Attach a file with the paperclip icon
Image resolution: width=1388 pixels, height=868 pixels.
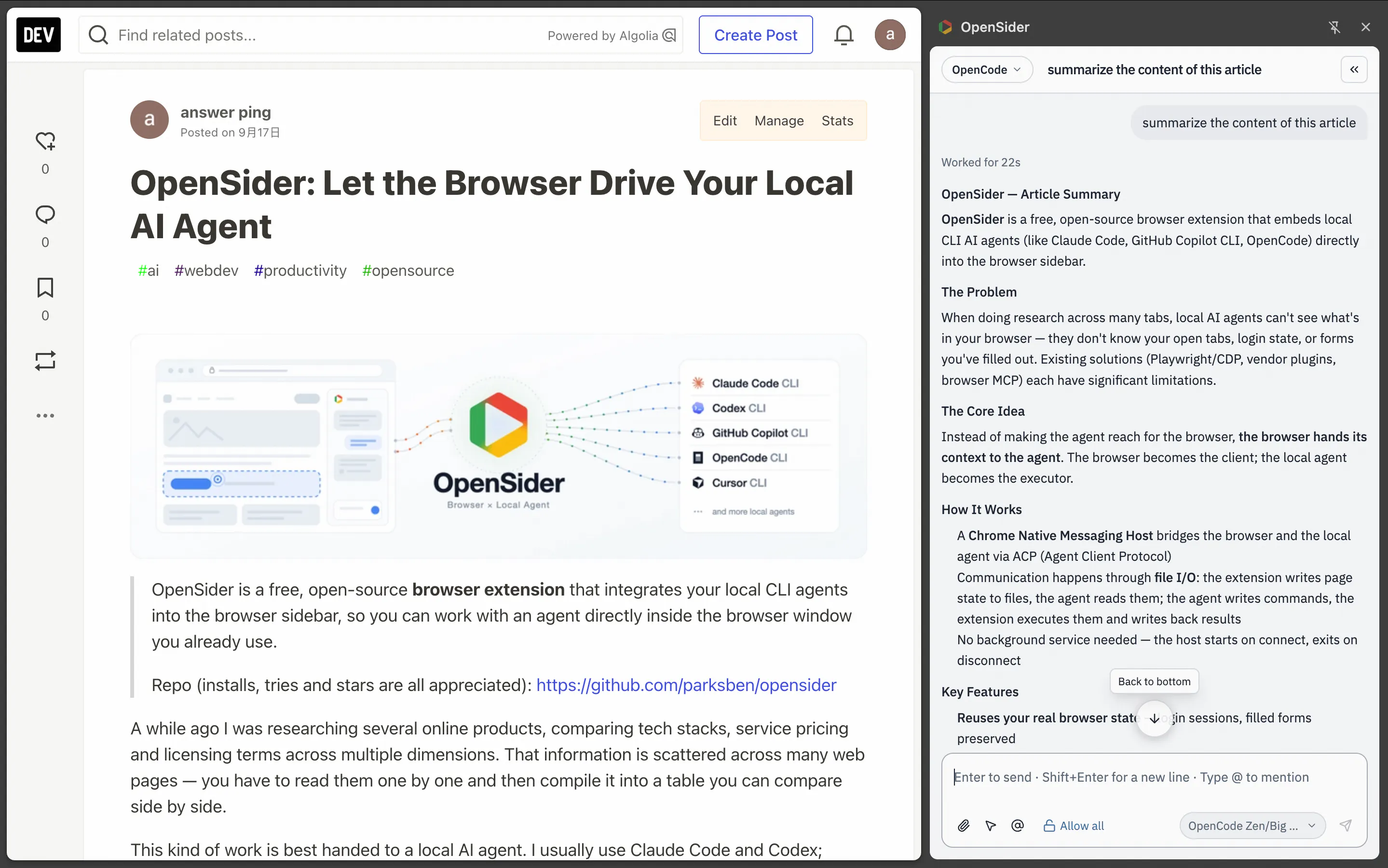tap(964, 826)
